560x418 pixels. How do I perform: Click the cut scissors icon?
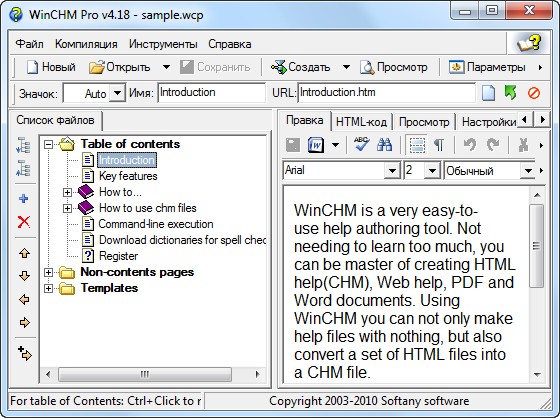[523, 145]
